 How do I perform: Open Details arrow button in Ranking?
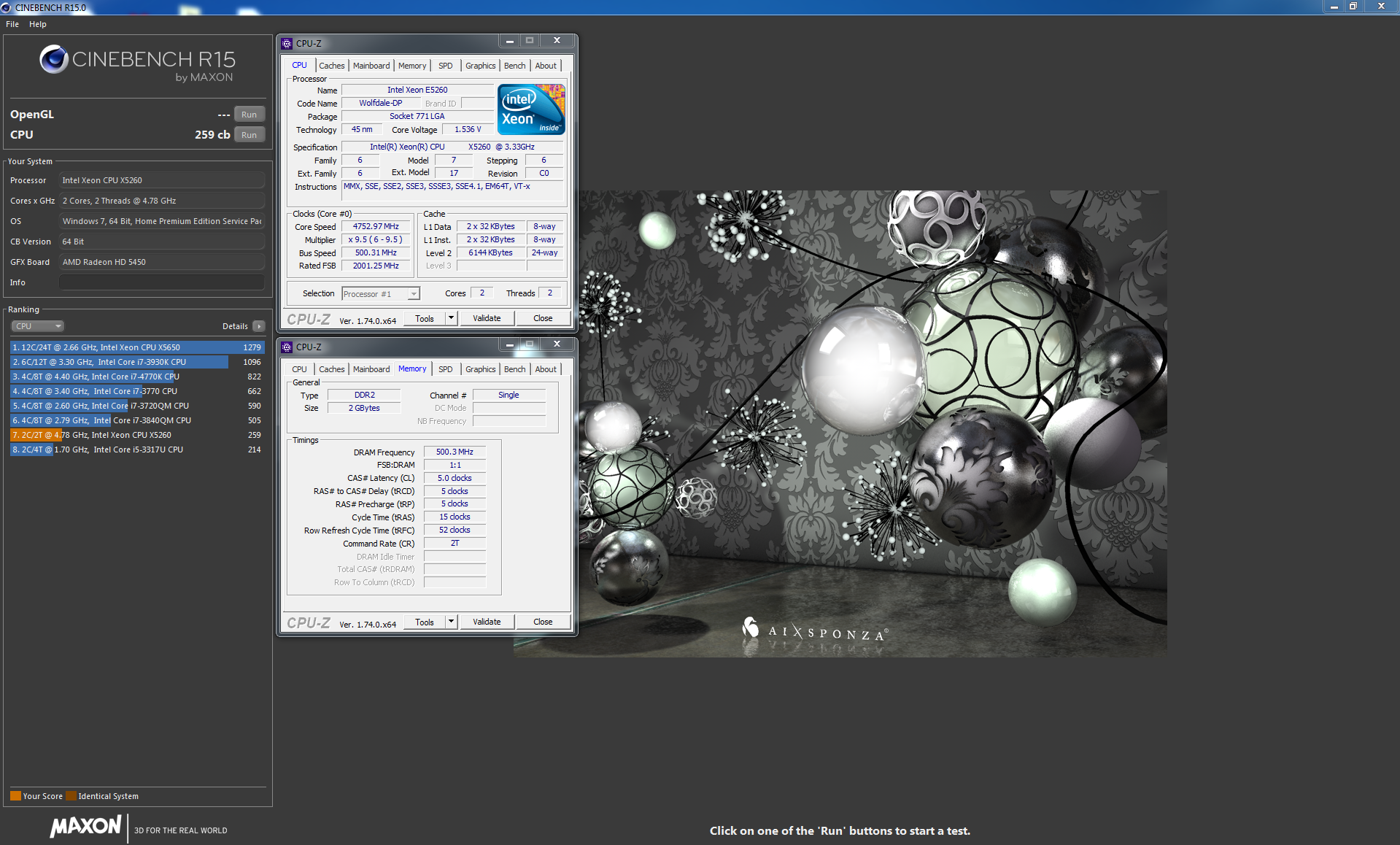point(259,326)
